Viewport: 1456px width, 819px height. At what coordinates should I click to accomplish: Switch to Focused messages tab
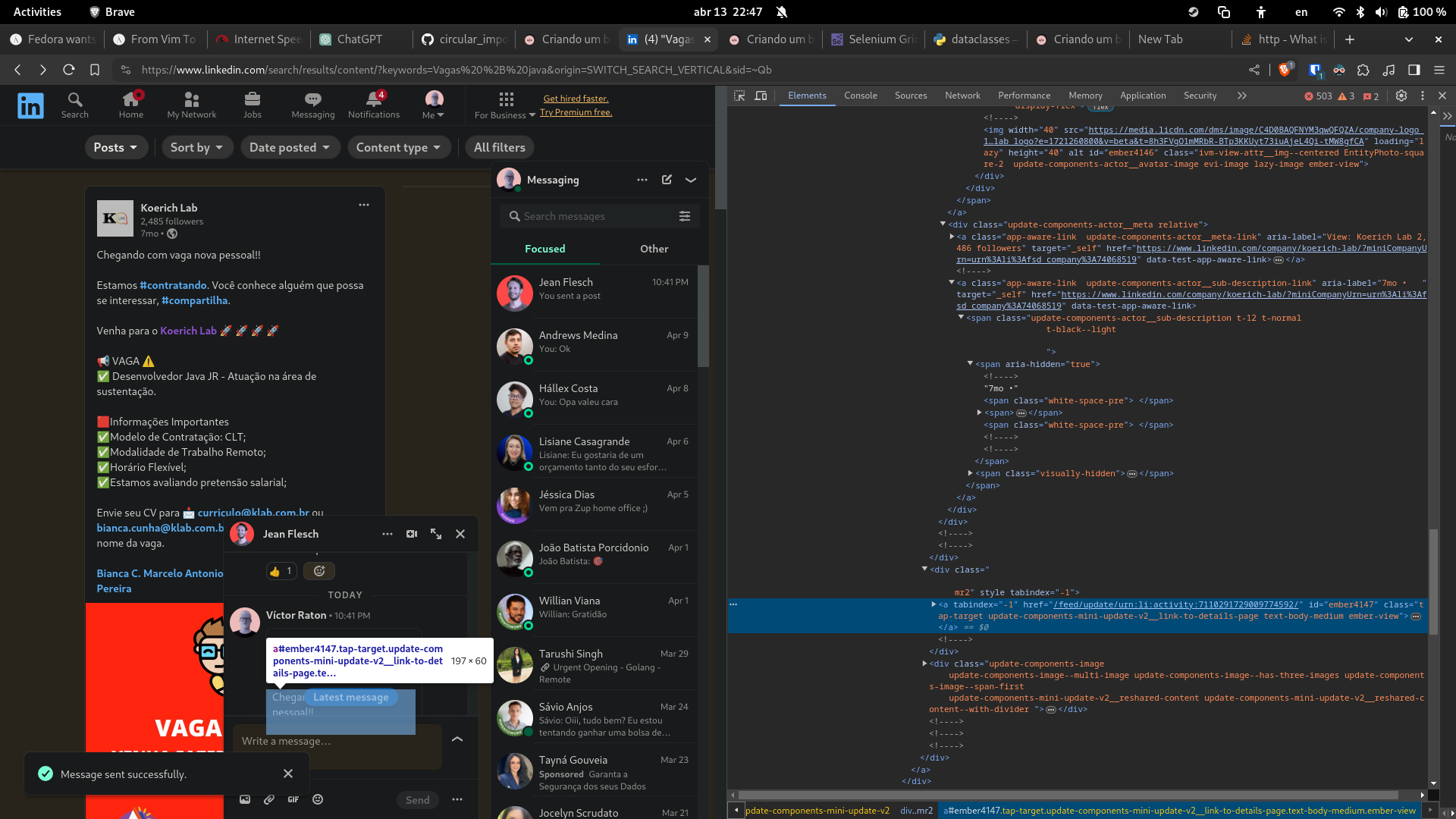[545, 249]
